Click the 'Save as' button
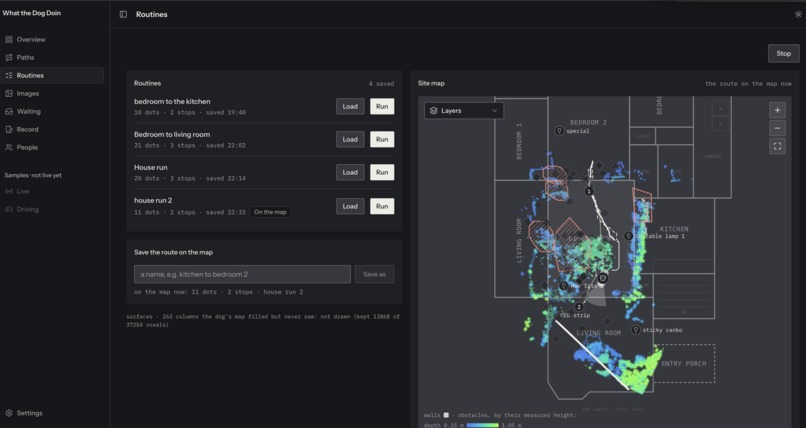Image resolution: width=806 pixels, height=428 pixels. click(374, 274)
